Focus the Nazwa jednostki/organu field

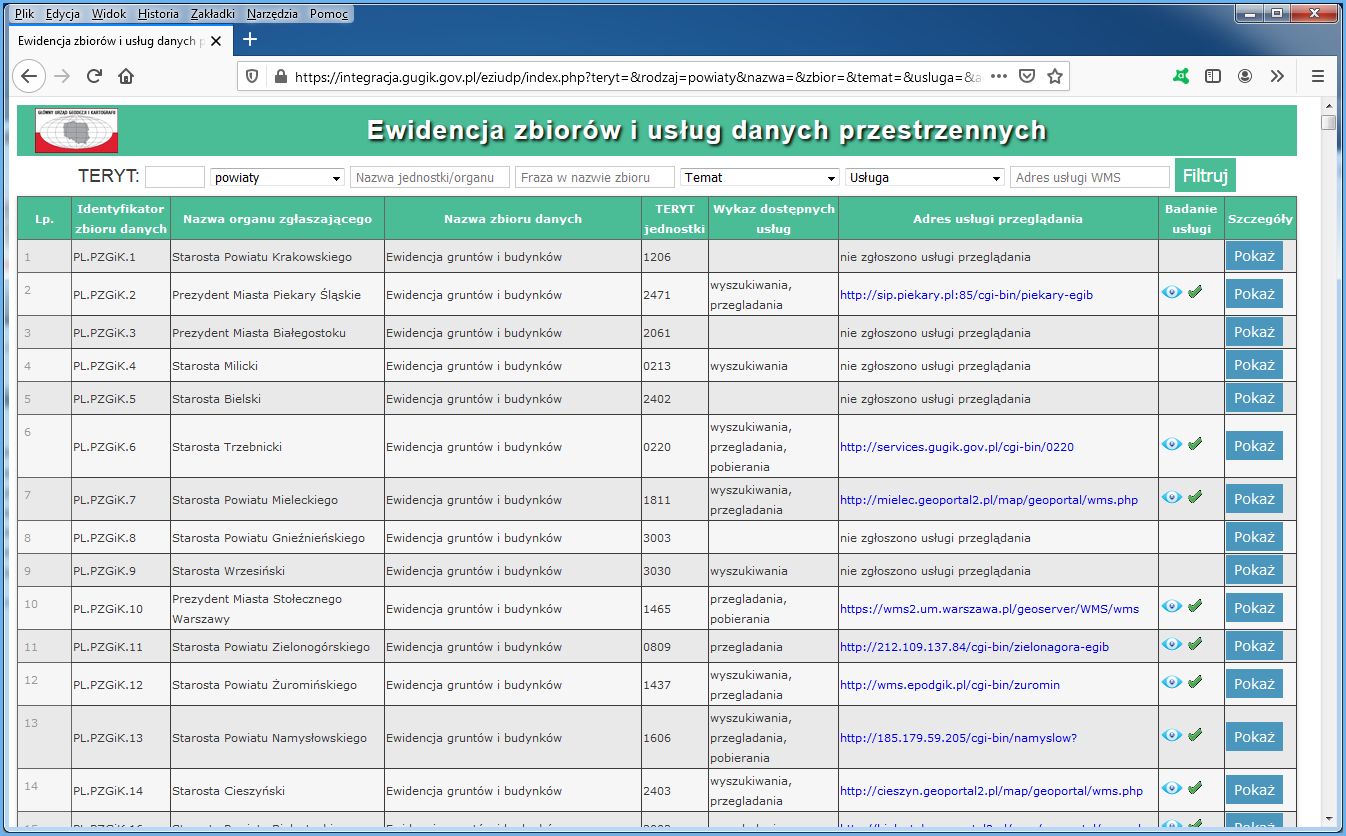point(430,177)
